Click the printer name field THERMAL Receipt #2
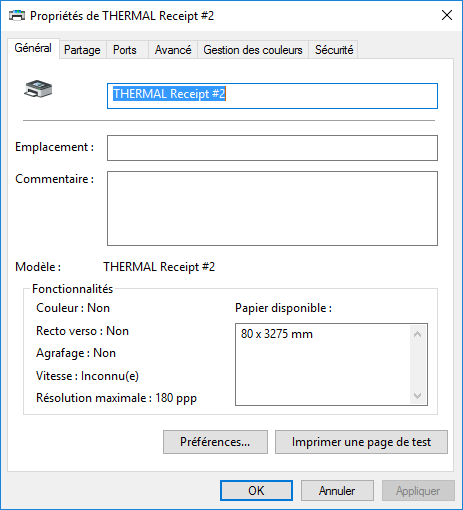 coord(272,96)
